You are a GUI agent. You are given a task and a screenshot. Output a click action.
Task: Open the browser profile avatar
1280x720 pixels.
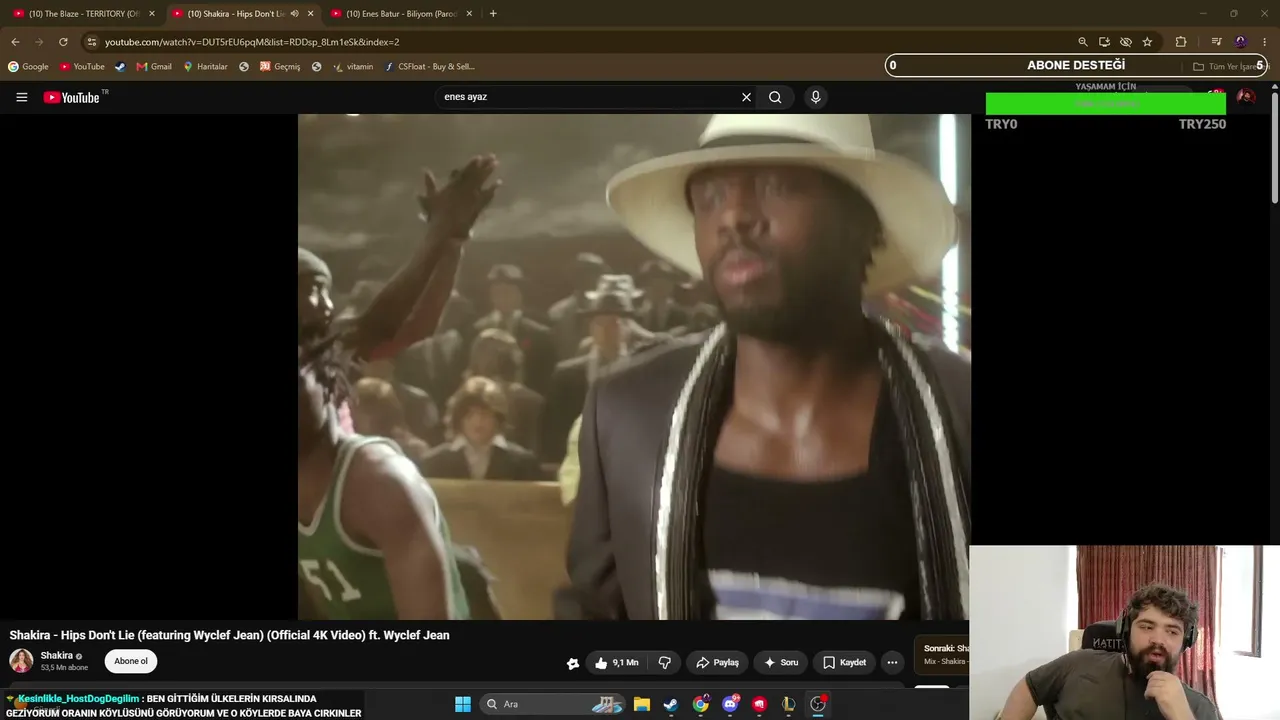1241,42
